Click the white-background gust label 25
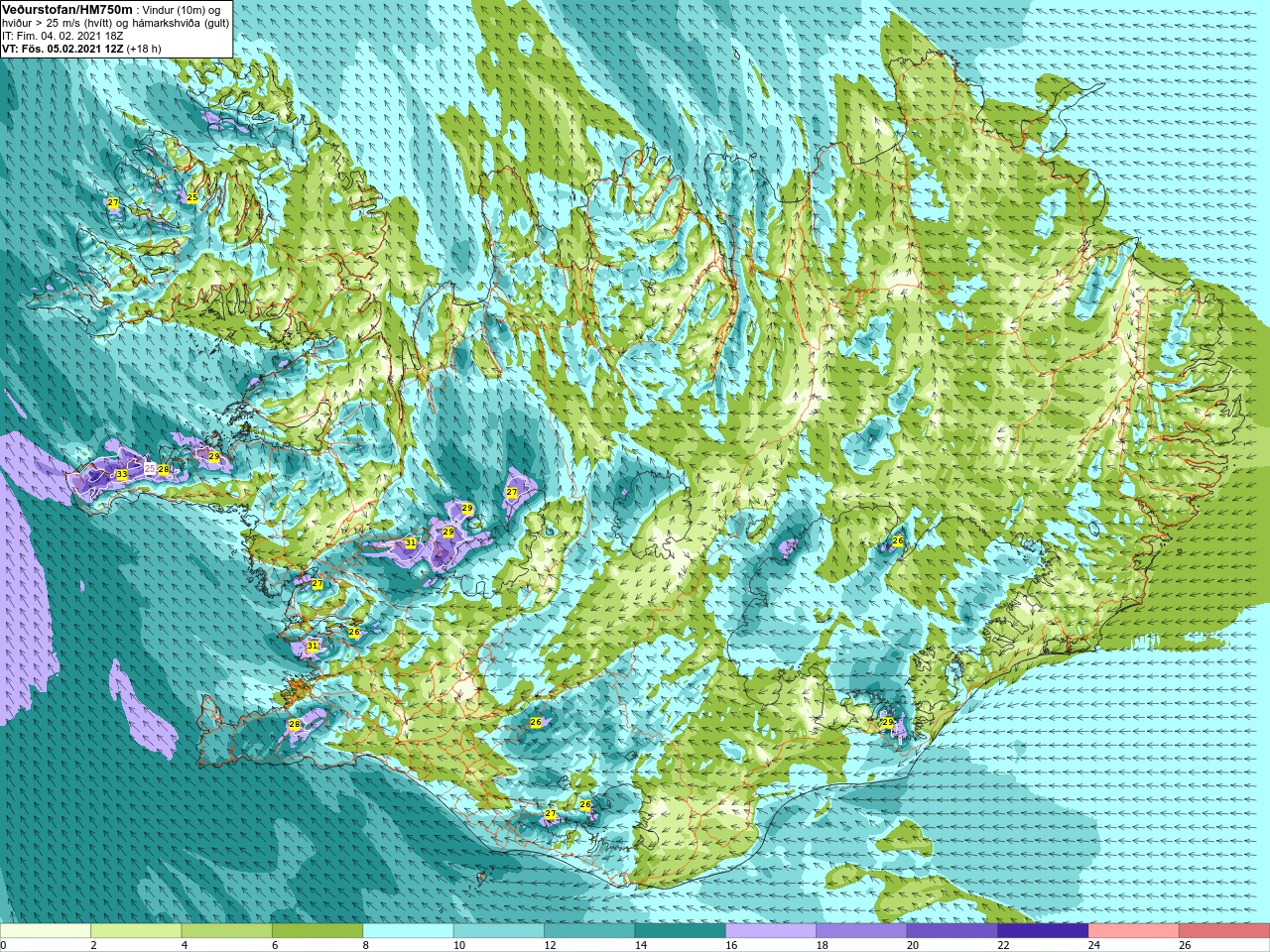Viewport: 1270px width, 952px height. tap(150, 468)
